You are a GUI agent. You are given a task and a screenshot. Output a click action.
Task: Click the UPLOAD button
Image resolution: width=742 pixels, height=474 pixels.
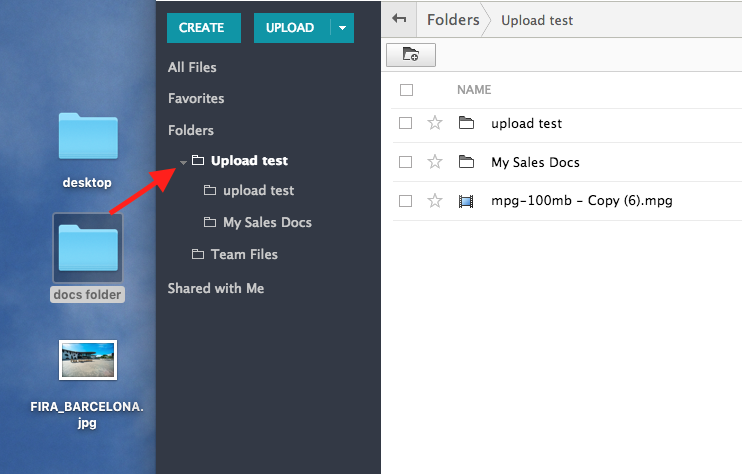(x=292, y=28)
